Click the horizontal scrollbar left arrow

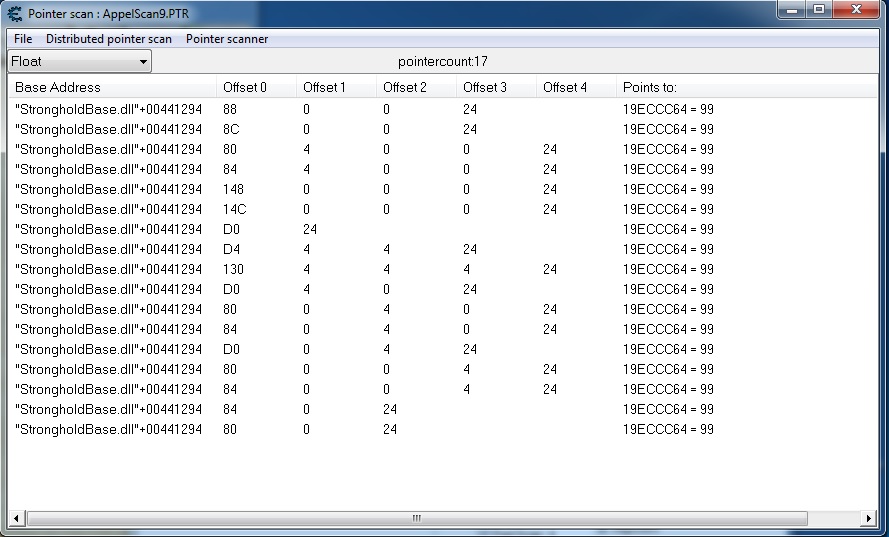point(17,518)
